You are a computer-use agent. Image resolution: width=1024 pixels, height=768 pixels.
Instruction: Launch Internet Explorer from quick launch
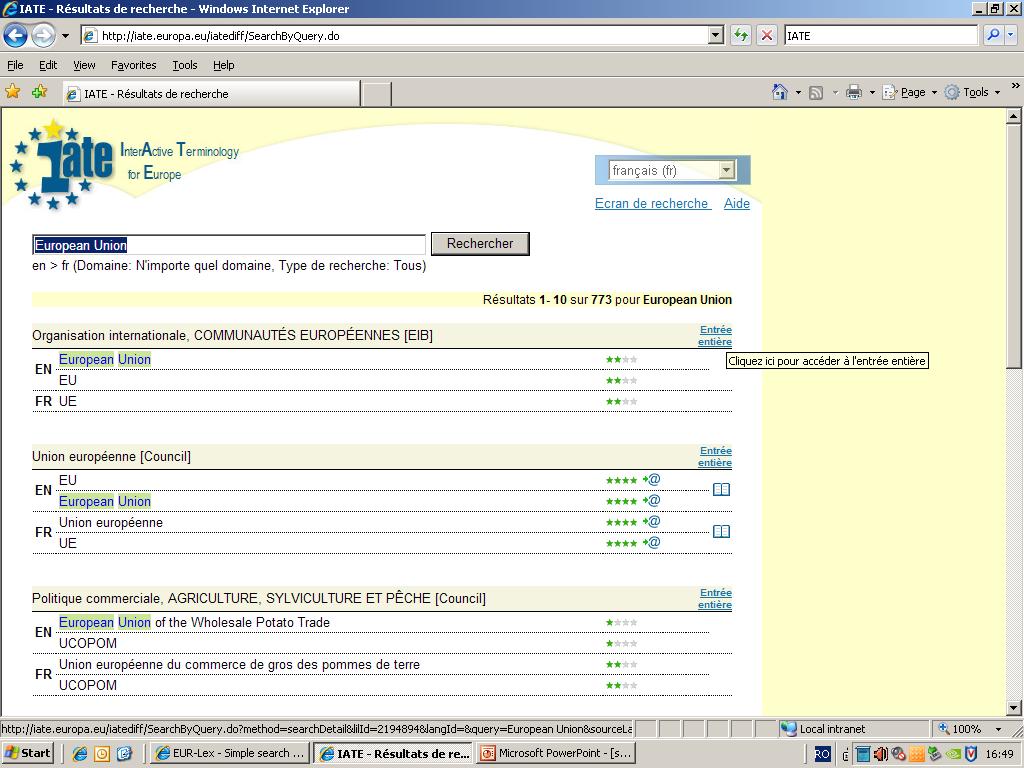point(80,754)
